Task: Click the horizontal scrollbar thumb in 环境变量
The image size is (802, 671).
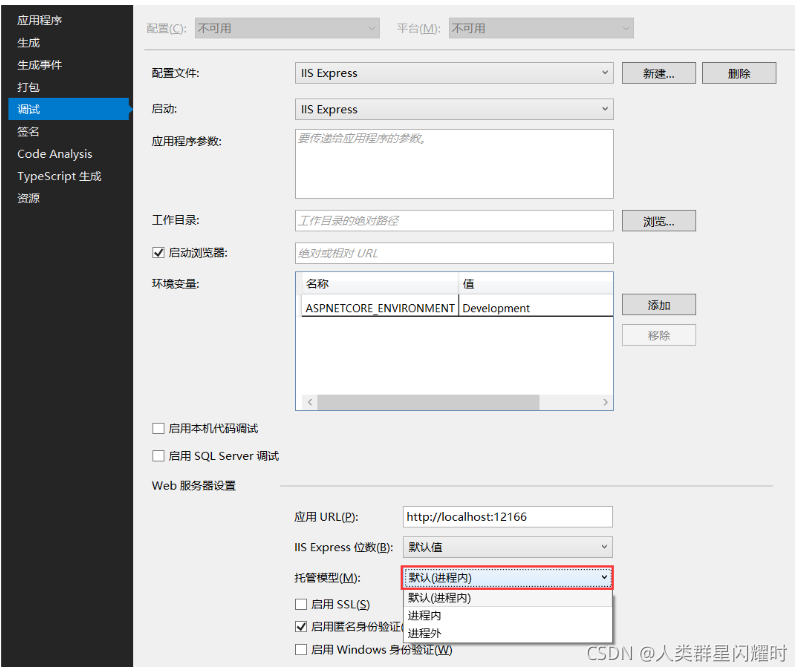Action: click(428, 402)
